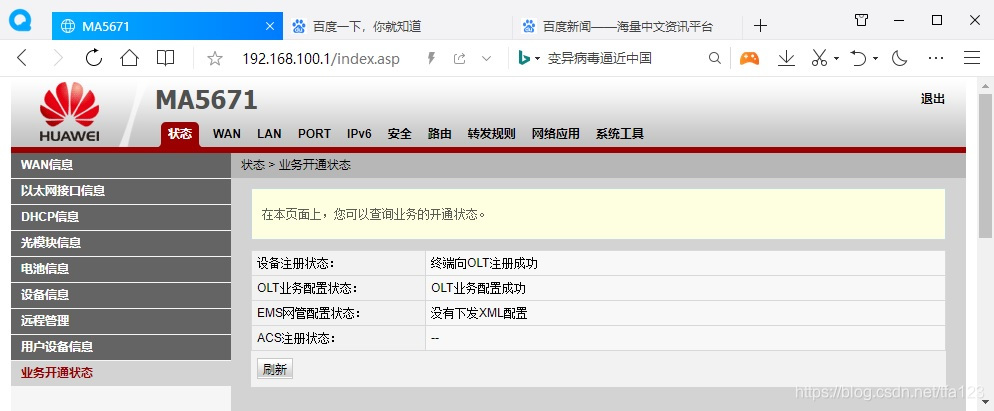Viewport: 994px width, 411px height.
Task: Select the 状态 menu tab
Action: click(x=180, y=134)
